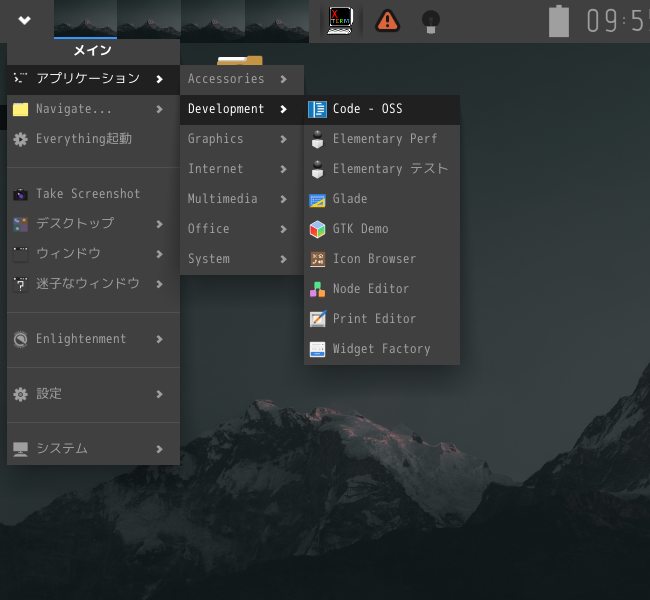Screen dimensions: 650x600
Task: Expand the アプリケーション submenu arrow
Action: [160, 79]
